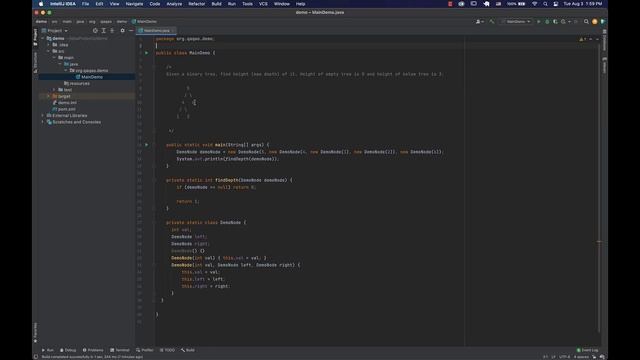Select the MainDemo.java editor tab
640x360 pixels.
pyautogui.click(x=157, y=31)
